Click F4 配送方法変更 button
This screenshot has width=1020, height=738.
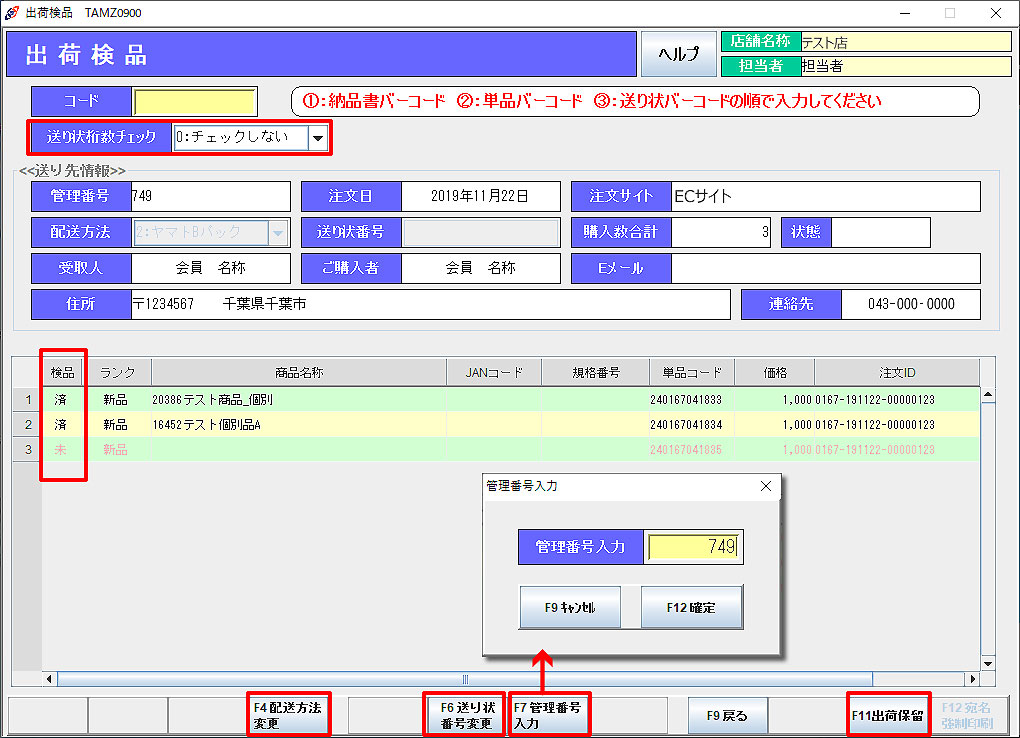288,715
